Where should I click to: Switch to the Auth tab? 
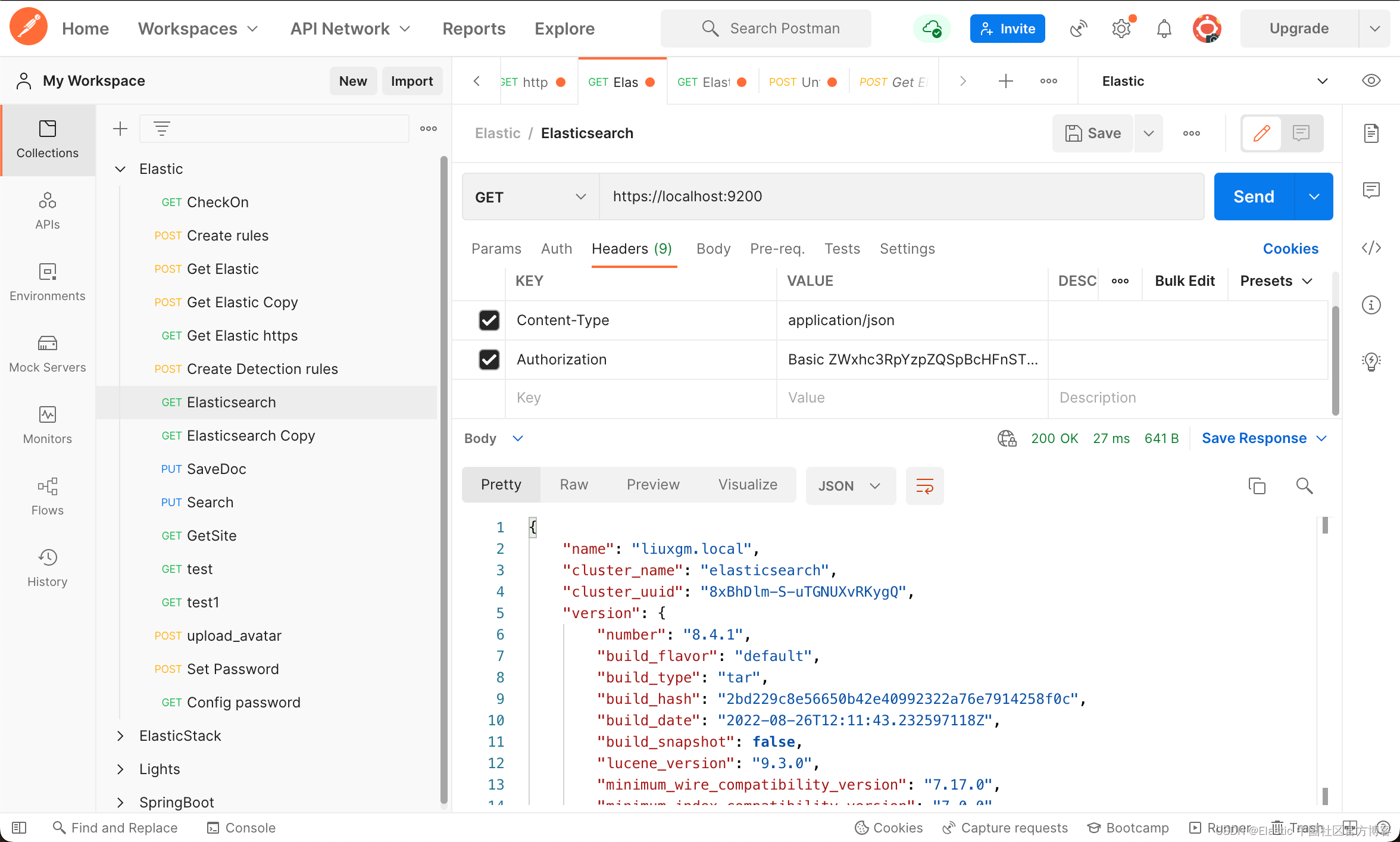(x=556, y=248)
